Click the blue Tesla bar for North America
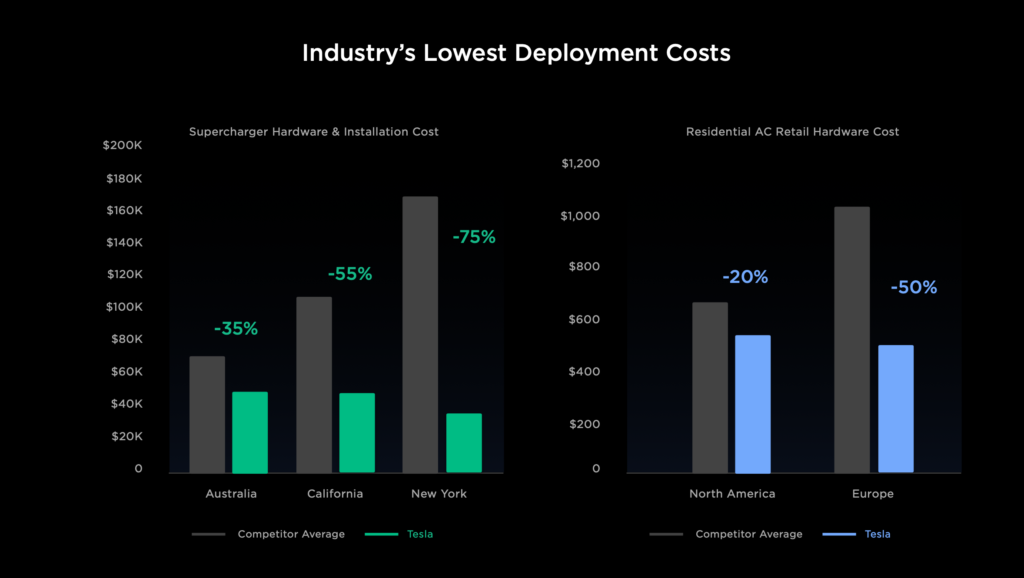The width and height of the screenshot is (1024, 578). [753, 404]
